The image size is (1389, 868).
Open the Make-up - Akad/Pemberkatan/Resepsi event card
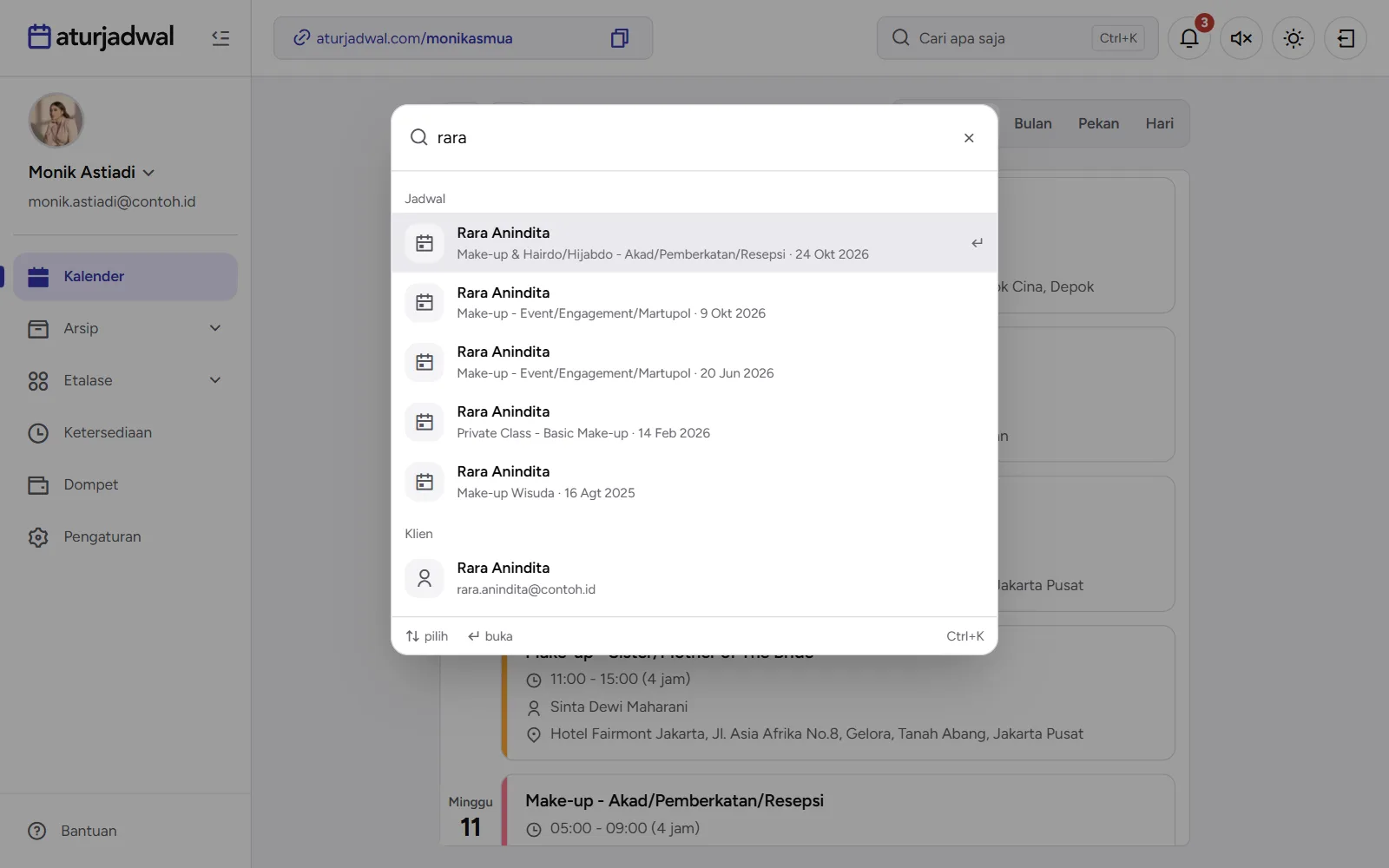tap(839, 811)
